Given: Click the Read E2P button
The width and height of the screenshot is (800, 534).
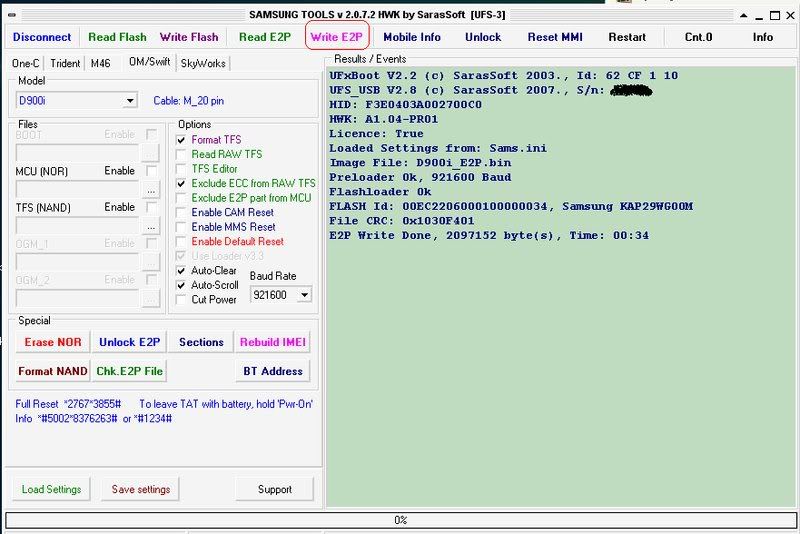Looking at the screenshot, I should [265, 37].
